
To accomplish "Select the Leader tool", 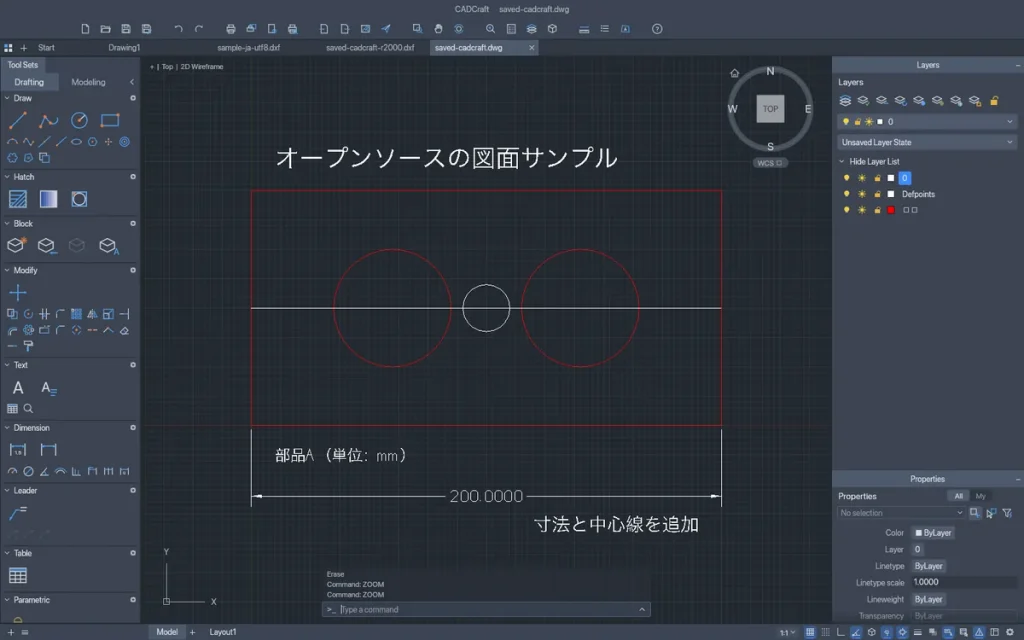I will click(x=18, y=513).
